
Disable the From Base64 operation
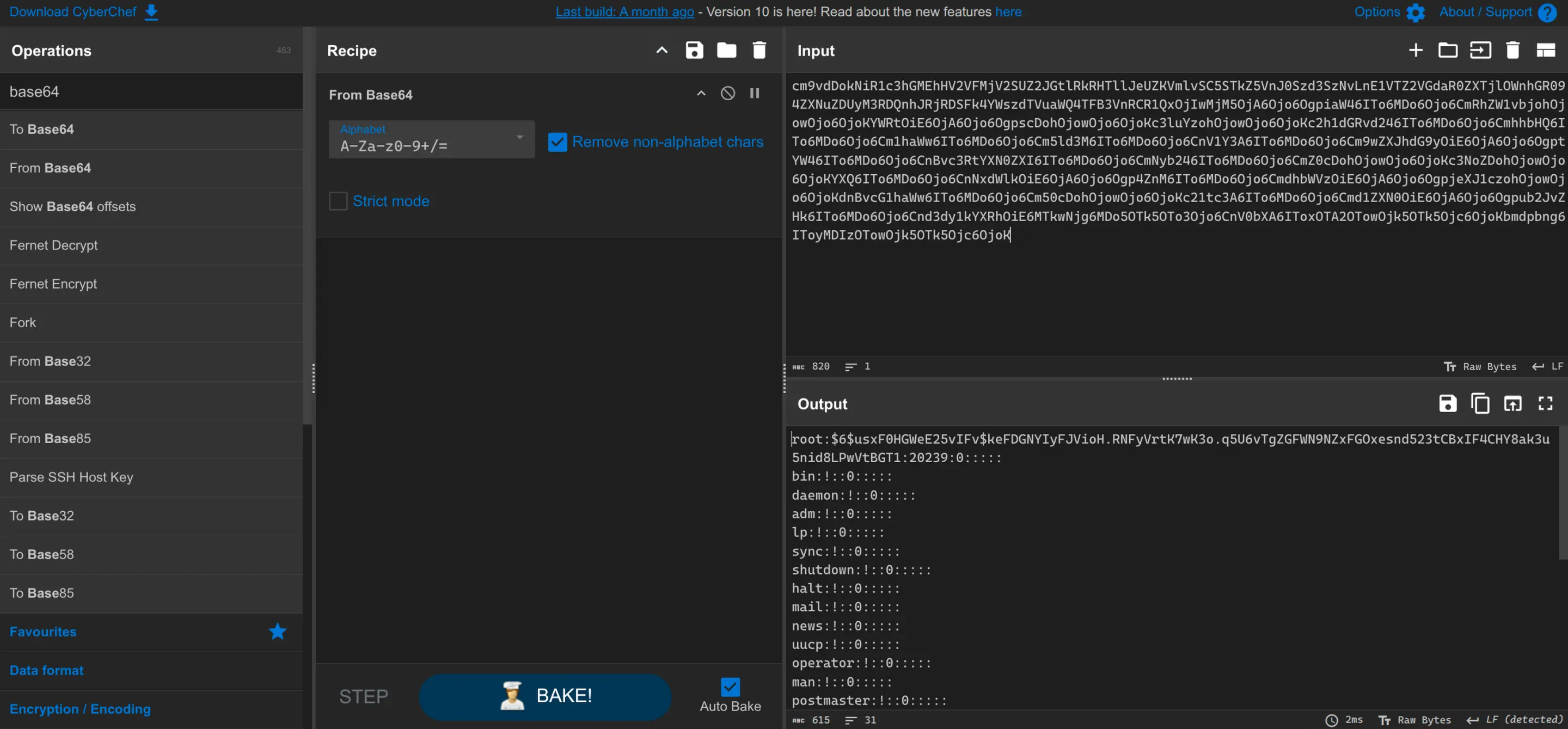(727, 93)
